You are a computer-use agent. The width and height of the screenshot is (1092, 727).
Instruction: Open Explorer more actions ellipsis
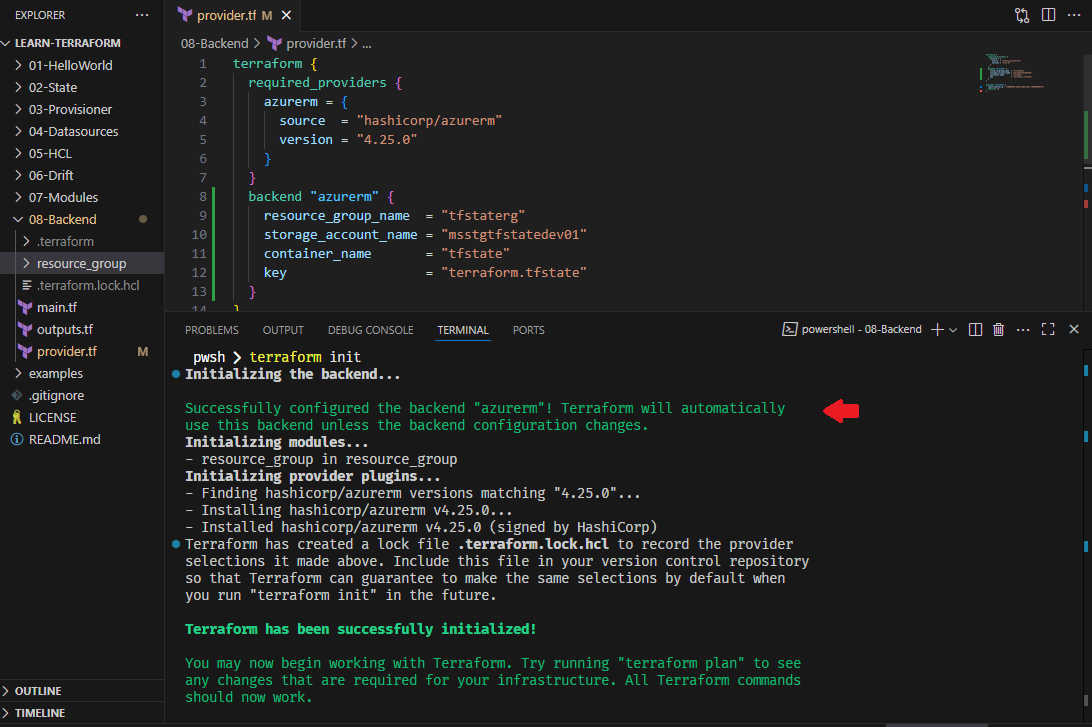coord(142,15)
